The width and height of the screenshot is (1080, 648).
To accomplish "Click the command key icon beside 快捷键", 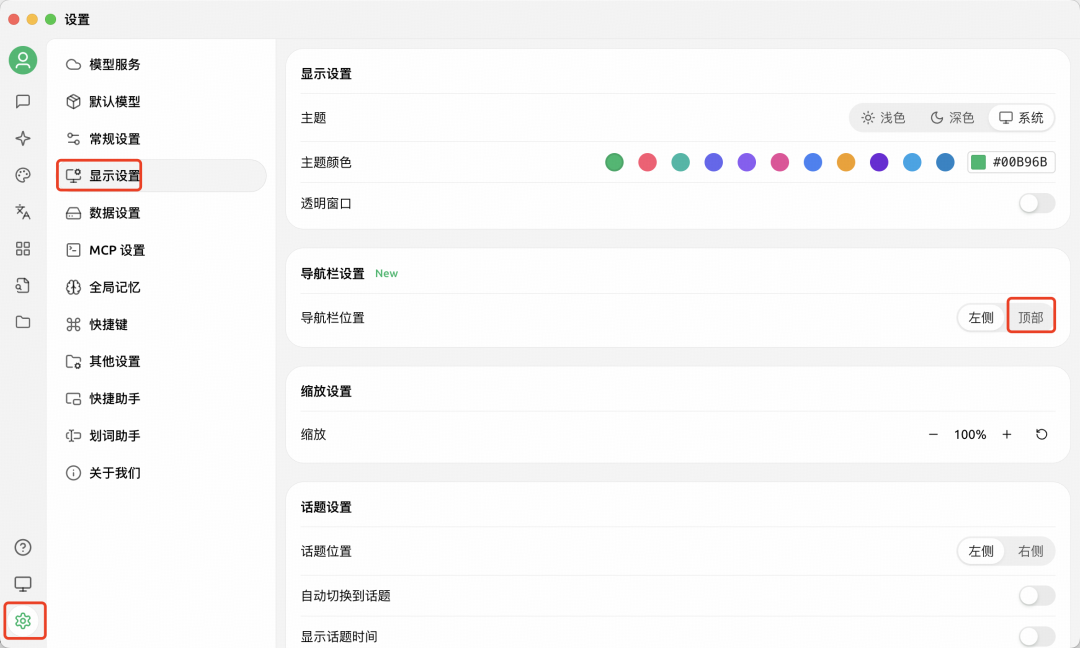I will click(73, 324).
